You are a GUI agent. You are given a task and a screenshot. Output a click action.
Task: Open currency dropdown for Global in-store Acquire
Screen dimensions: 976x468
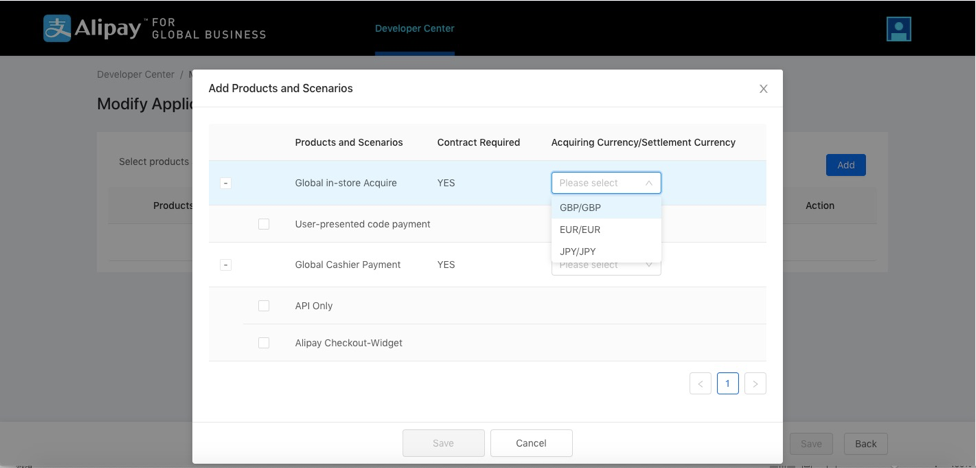point(606,183)
